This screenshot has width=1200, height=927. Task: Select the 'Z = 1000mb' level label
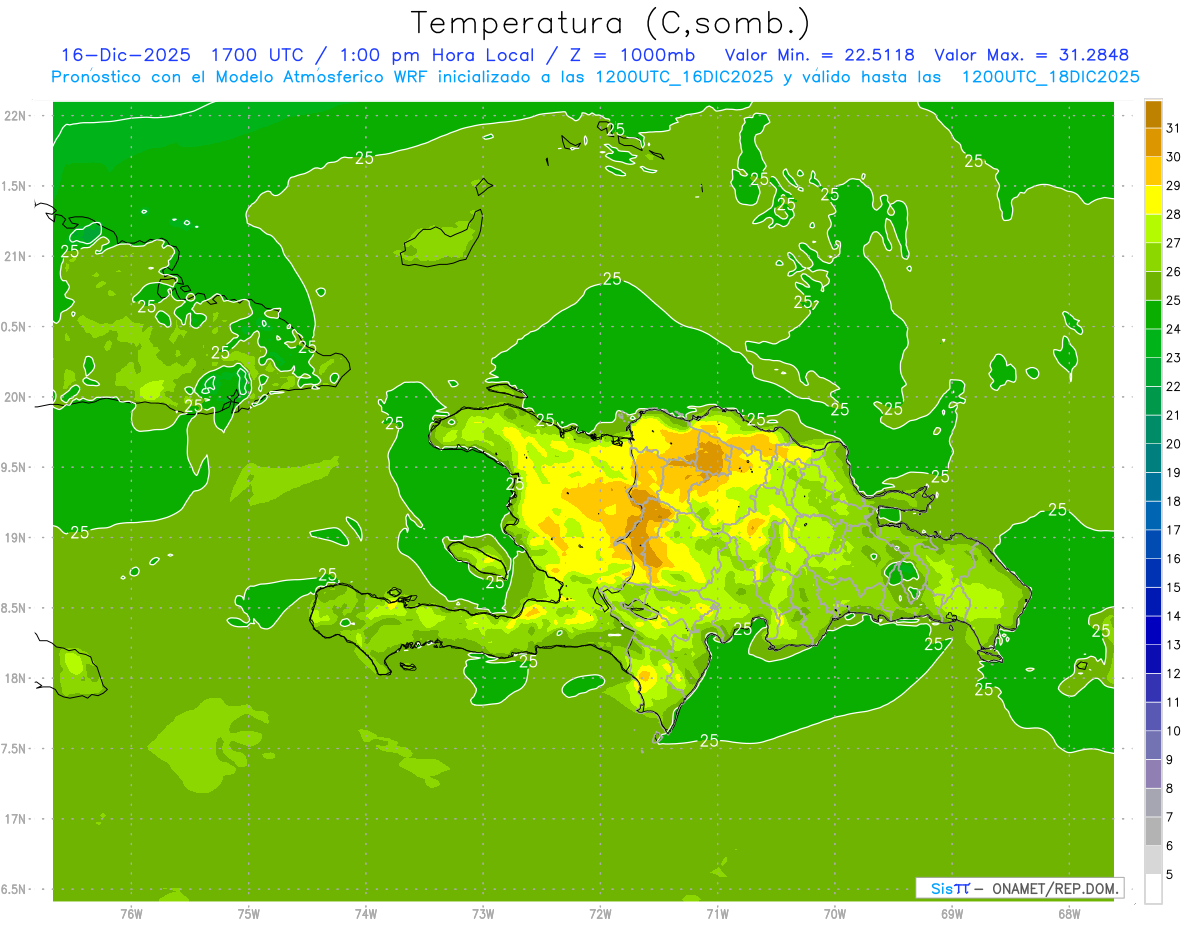click(631, 54)
